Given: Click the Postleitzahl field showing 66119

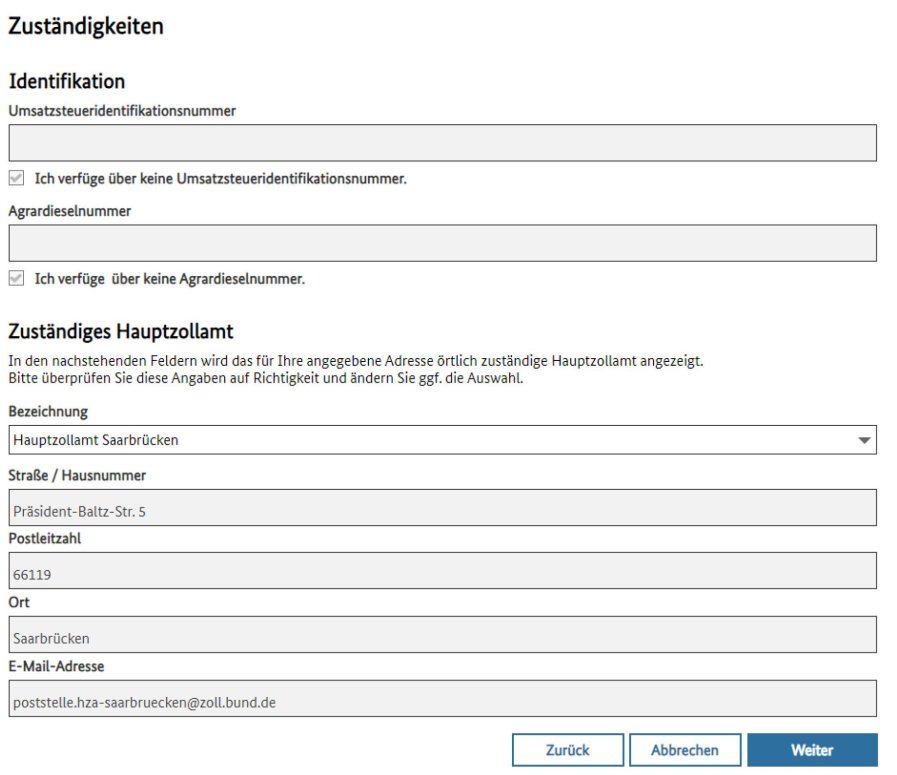Looking at the screenshot, I should tap(442, 571).
